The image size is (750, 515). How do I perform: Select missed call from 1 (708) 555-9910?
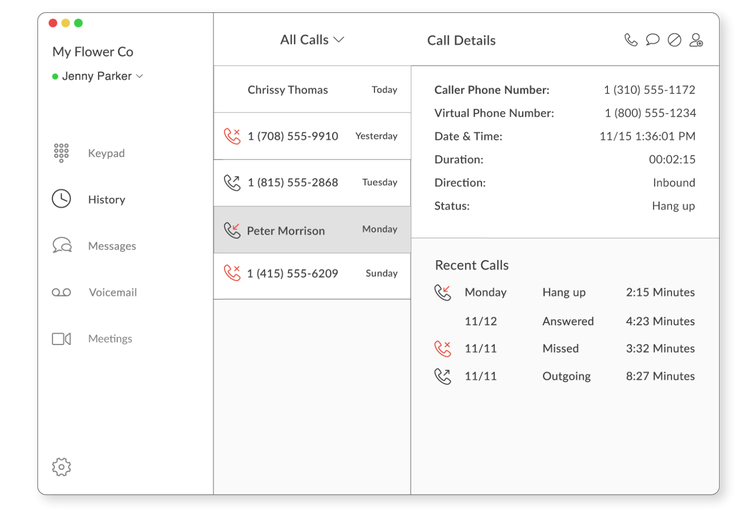(x=312, y=136)
